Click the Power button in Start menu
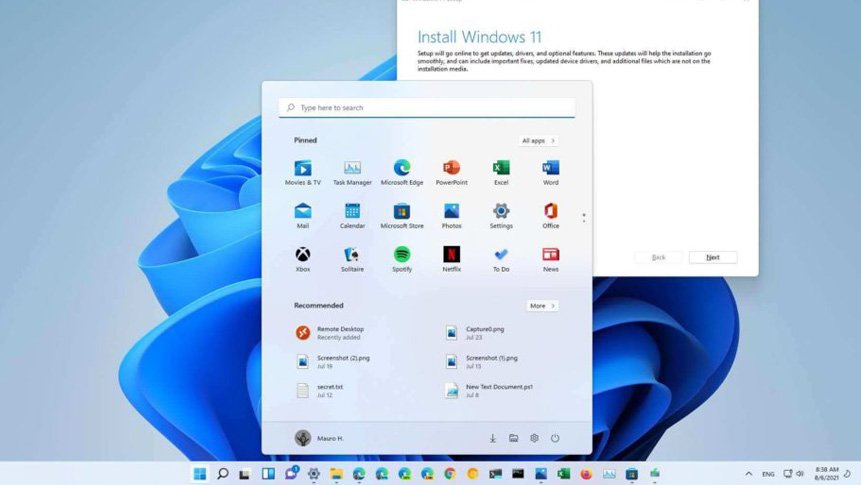The height and width of the screenshot is (485, 861). click(555, 438)
